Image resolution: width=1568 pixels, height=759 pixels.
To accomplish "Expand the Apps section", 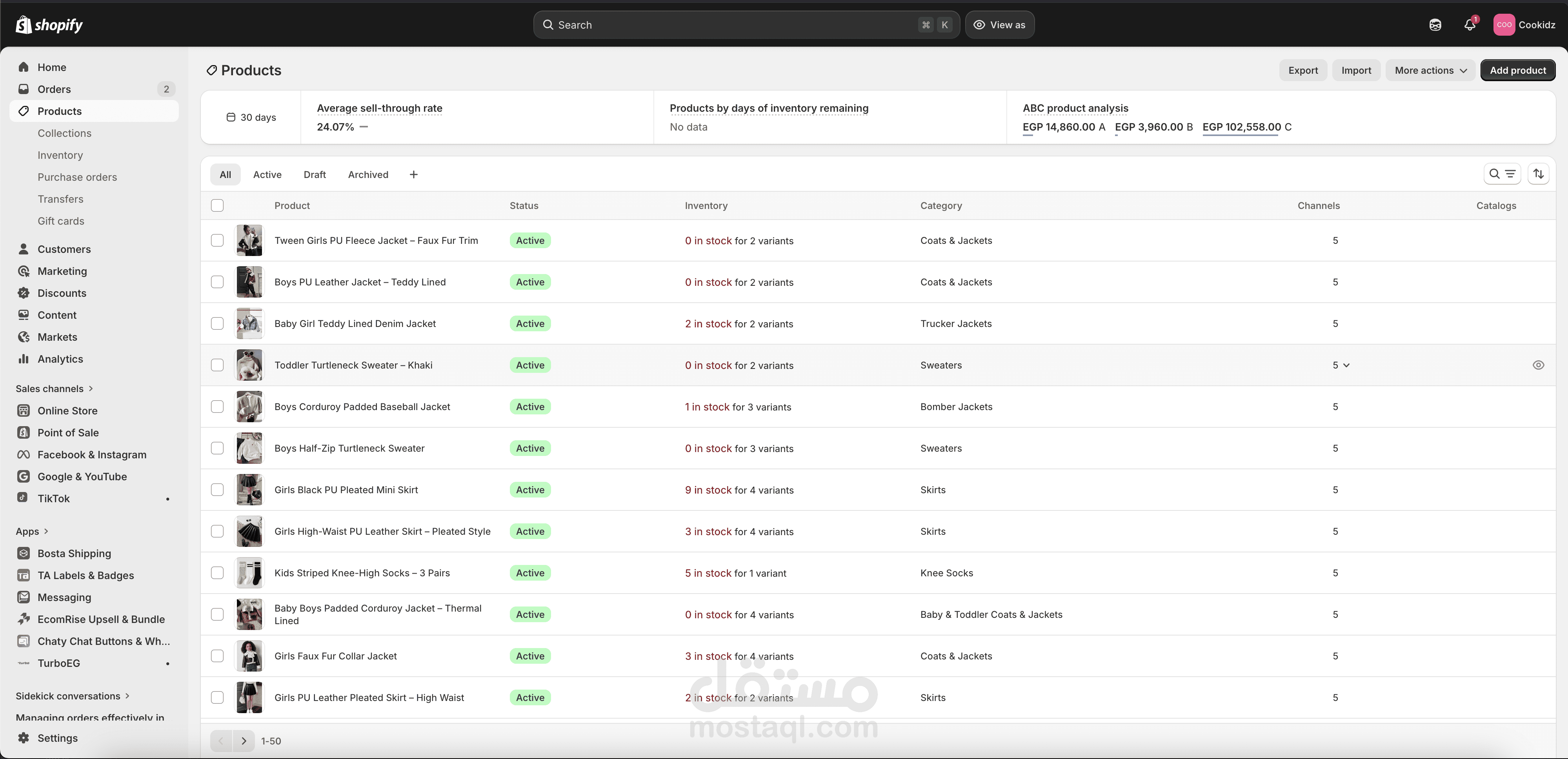I will 32,531.
